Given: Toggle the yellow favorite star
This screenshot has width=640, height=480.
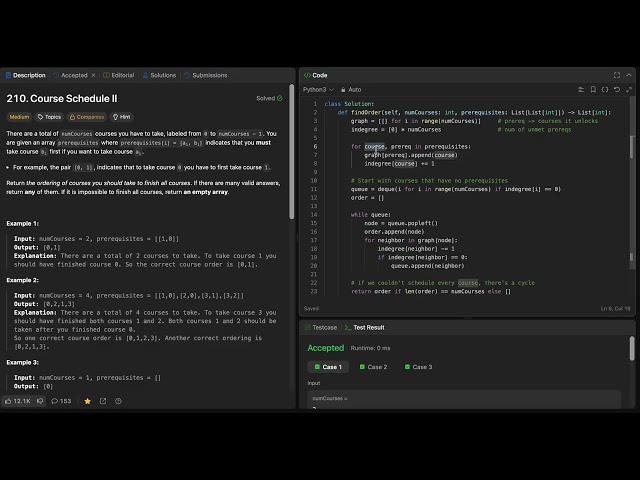Looking at the screenshot, I should tap(87, 401).
